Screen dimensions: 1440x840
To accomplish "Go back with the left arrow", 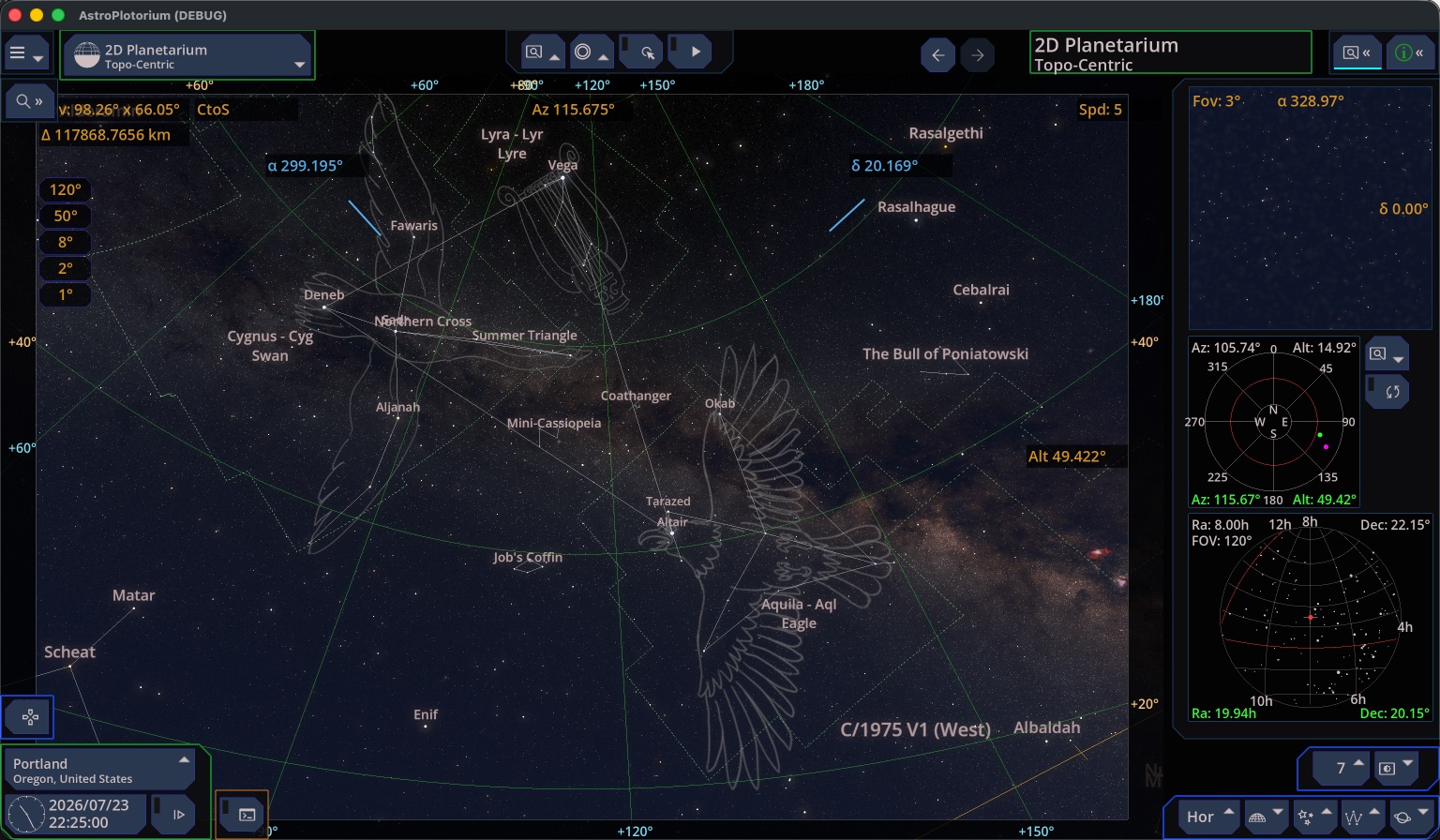I will point(937,55).
